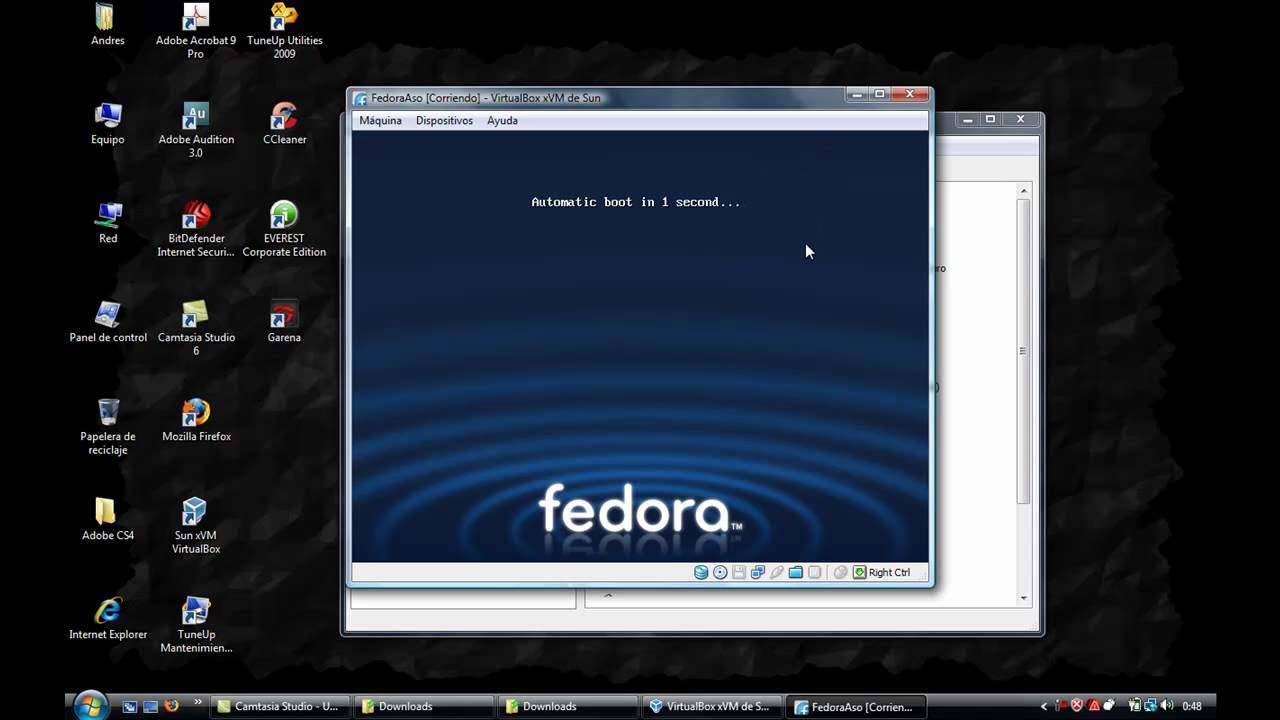The width and height of the screenshot is (1280, 720).
Task: Select Adobe Acrobat 9 Pro desktop icon
Action: pos(196,32)
